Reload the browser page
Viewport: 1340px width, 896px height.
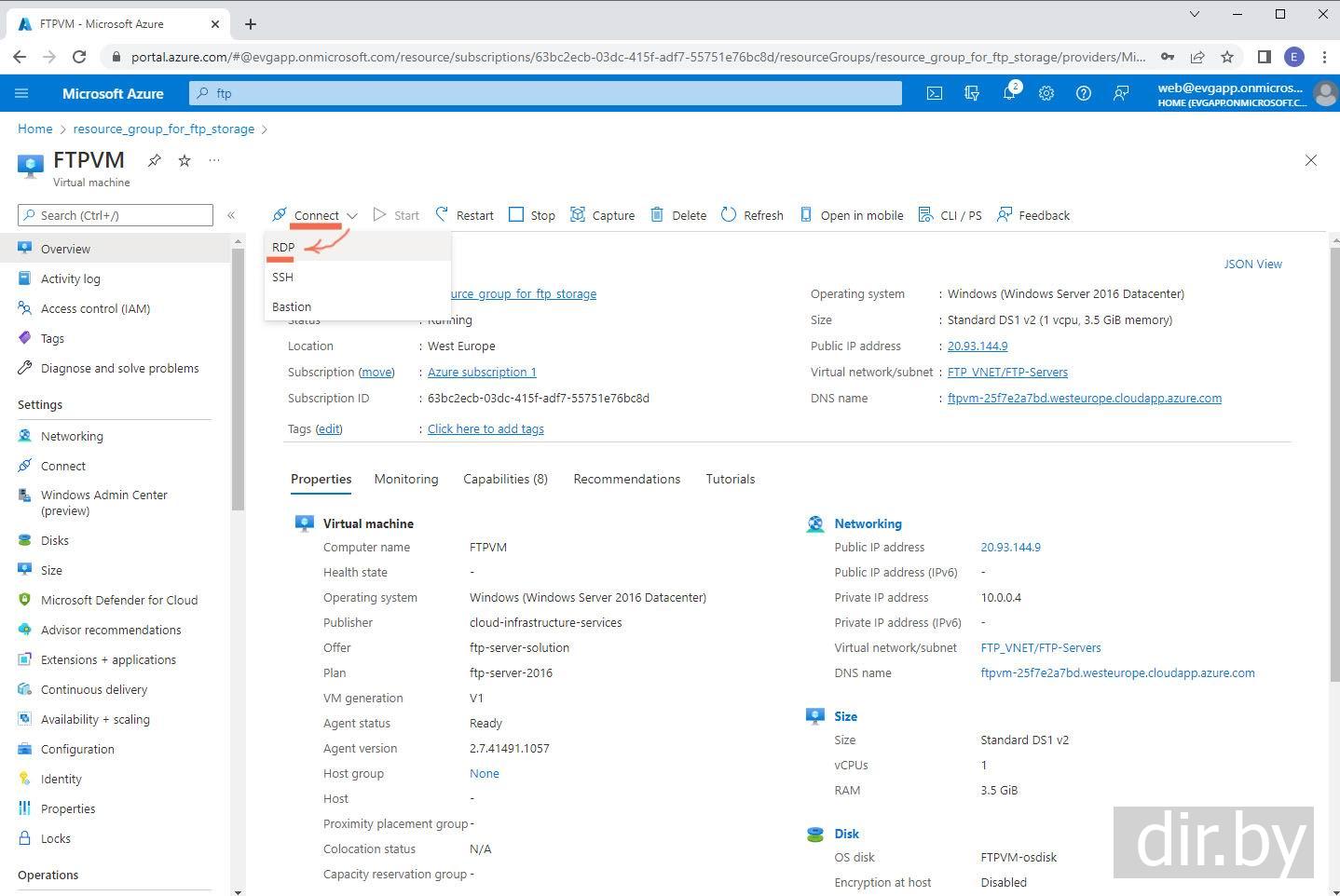click(79, 57)
